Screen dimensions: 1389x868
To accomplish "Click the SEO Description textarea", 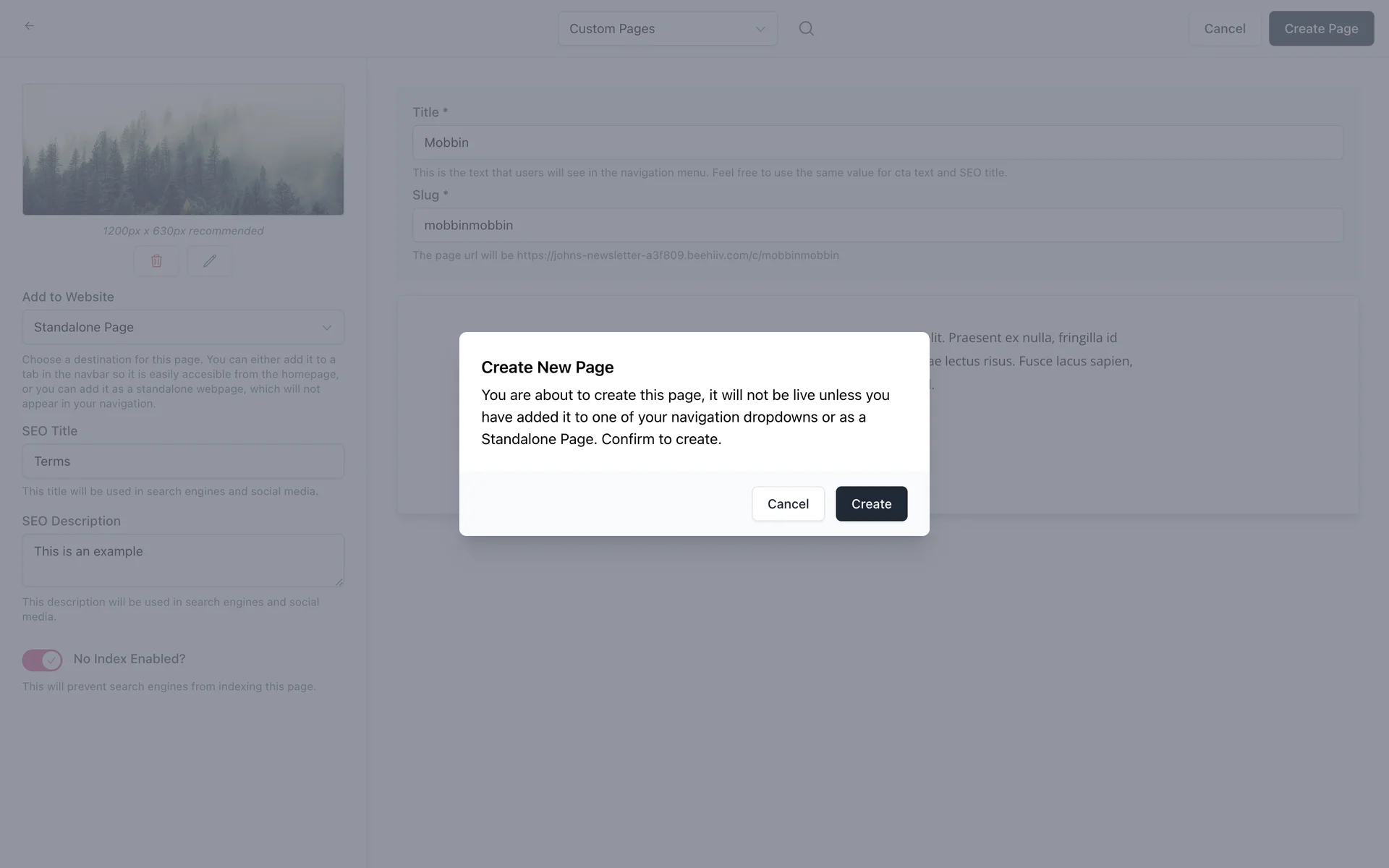I will point(182,560).
